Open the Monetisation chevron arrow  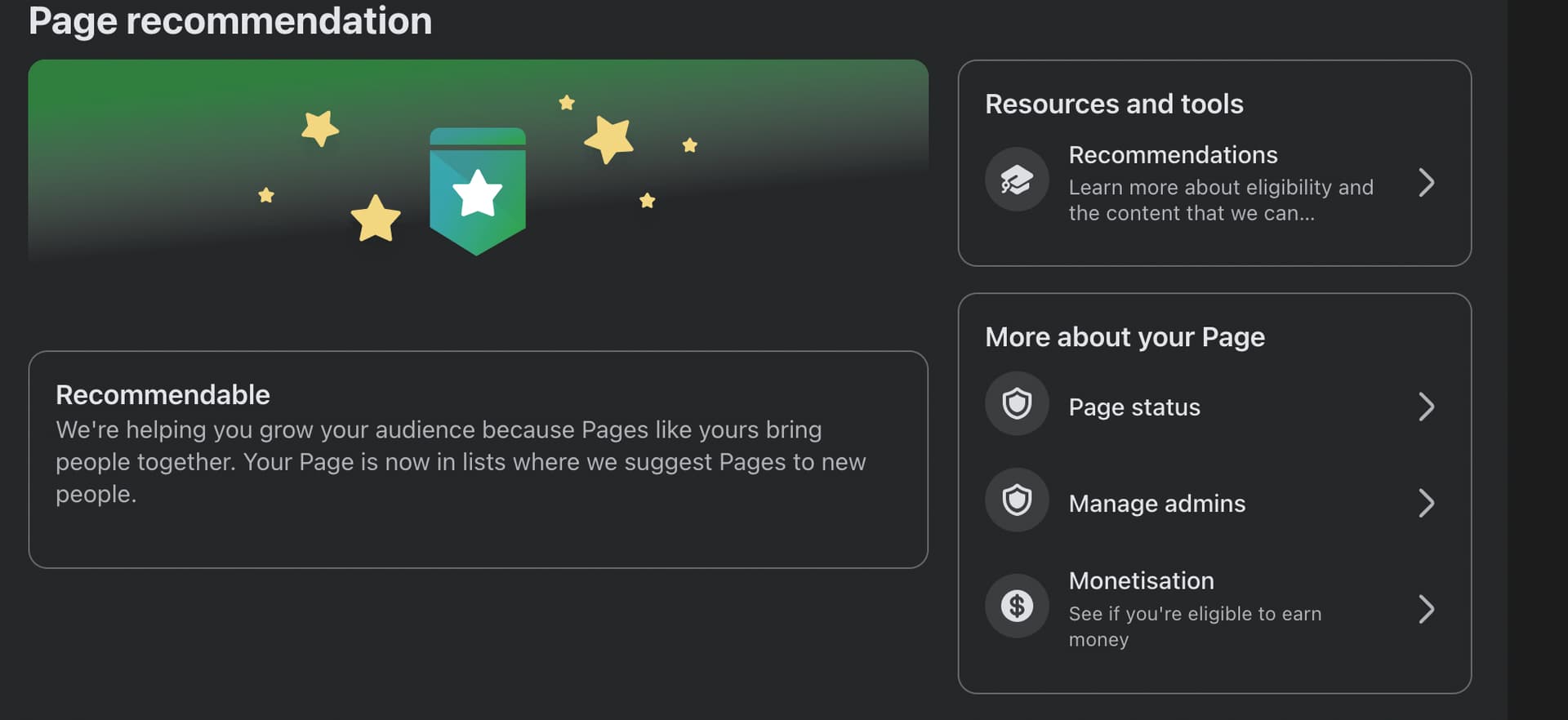click(1426, 610)
